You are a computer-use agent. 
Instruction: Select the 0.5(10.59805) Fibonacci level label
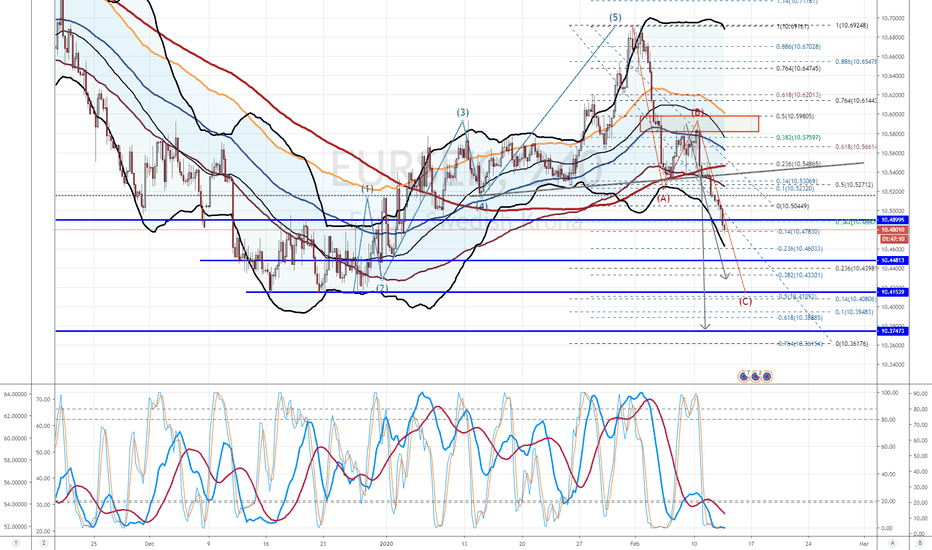(795, 117)
